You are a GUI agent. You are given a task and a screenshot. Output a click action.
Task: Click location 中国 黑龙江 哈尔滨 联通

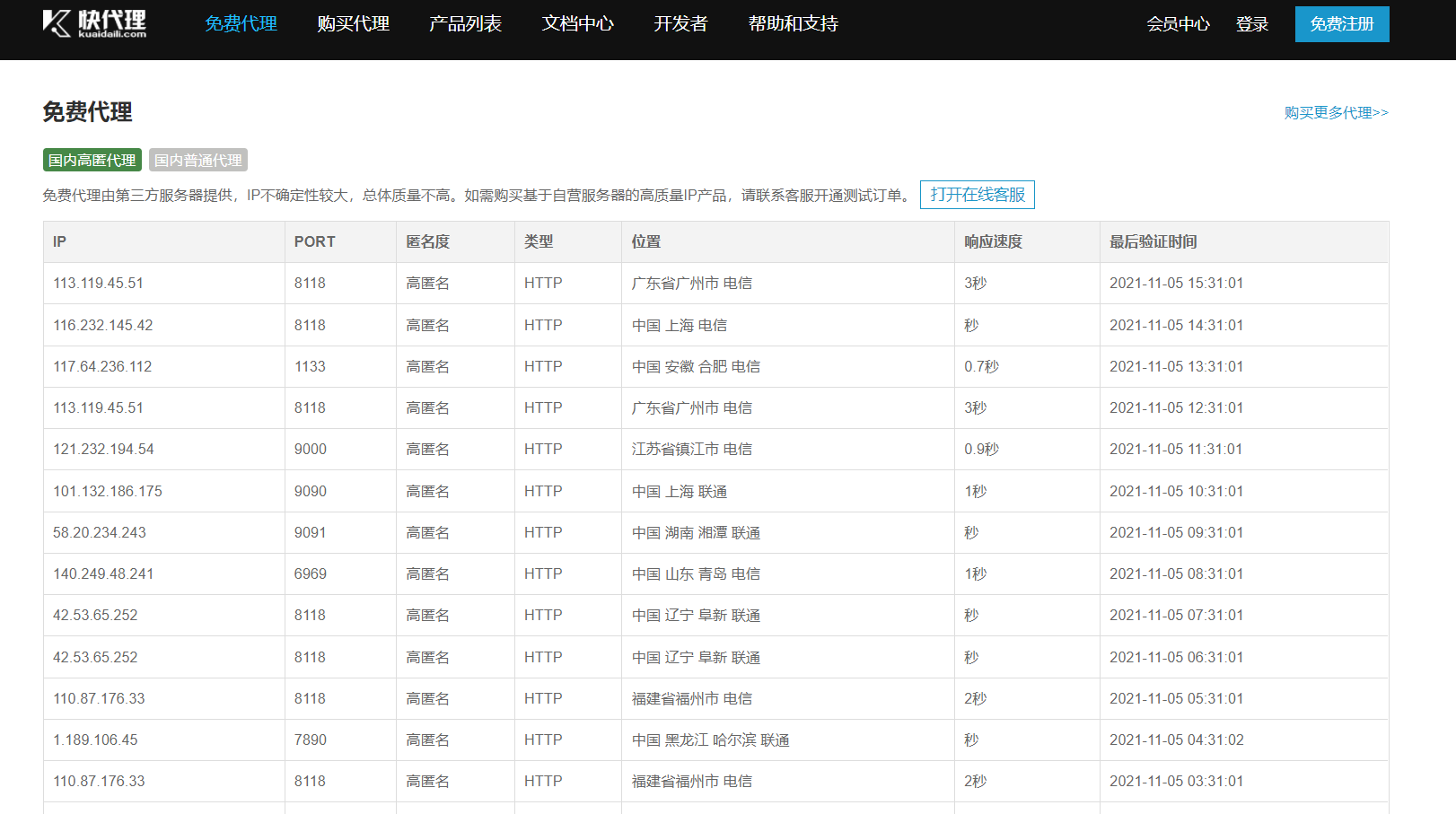click(710, 740)
